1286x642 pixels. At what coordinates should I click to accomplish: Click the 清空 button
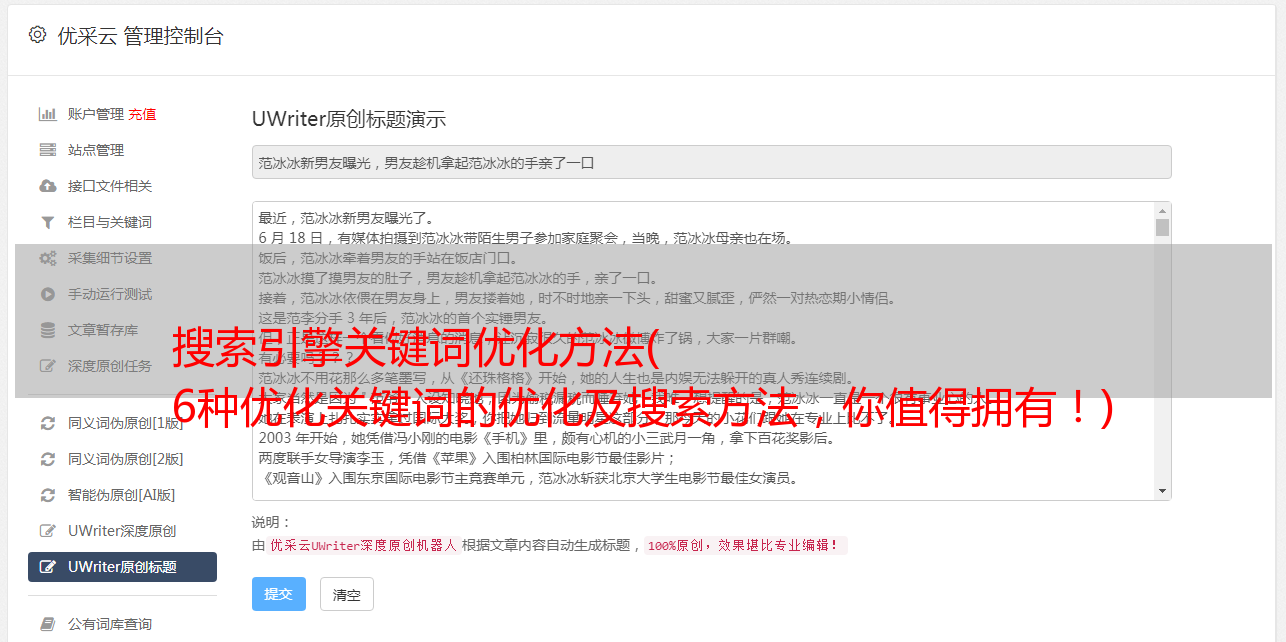pos(347,594)
